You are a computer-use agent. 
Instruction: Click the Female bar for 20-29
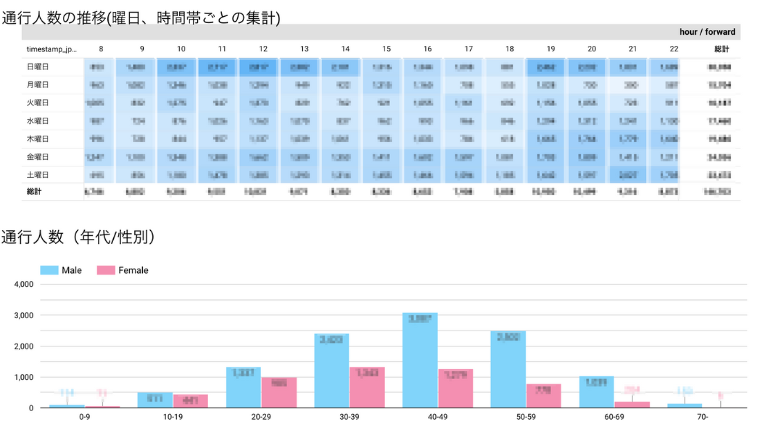(279, 393)
